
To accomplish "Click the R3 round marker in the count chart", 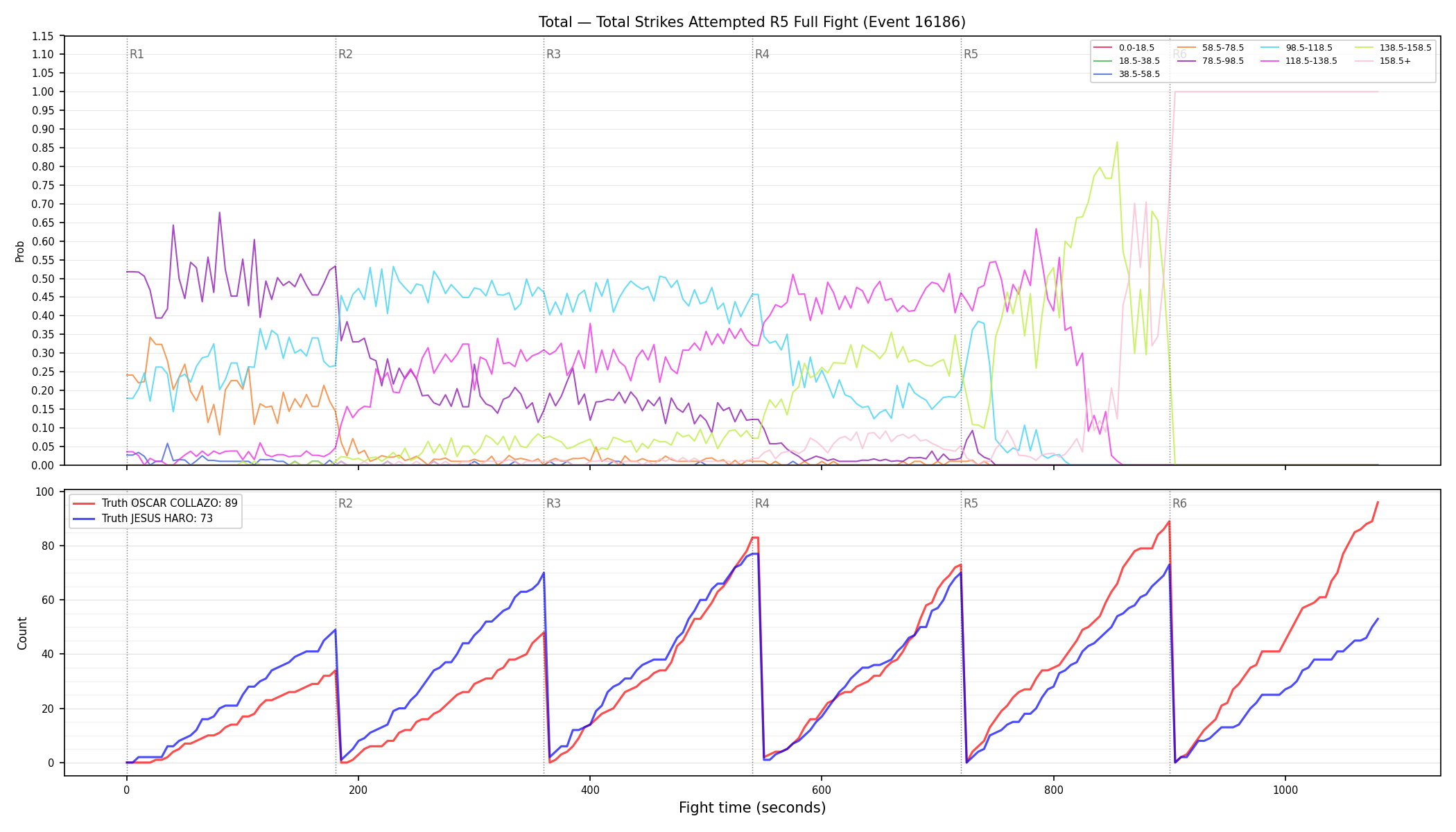I will (x=553, y=503).
